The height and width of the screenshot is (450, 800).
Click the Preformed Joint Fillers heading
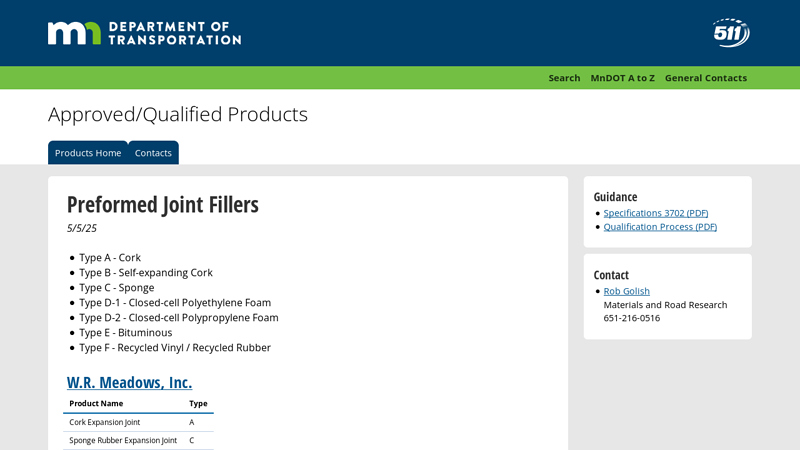pos(162,204)
